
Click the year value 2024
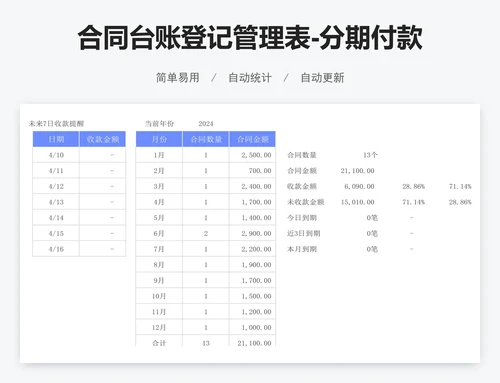(206, 124)
